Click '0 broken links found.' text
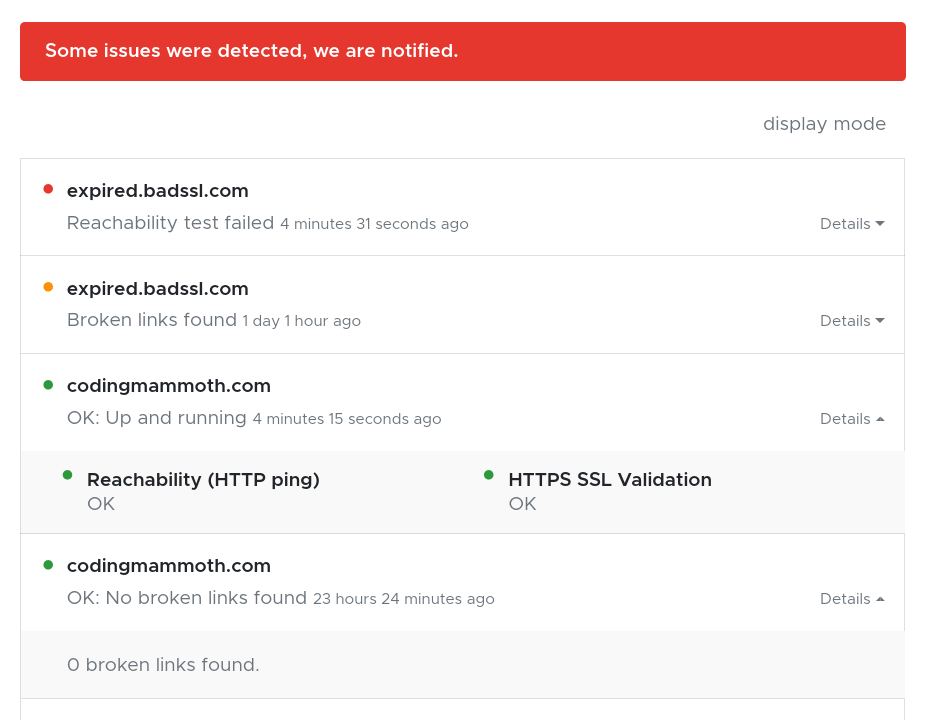 pos(163,665)
